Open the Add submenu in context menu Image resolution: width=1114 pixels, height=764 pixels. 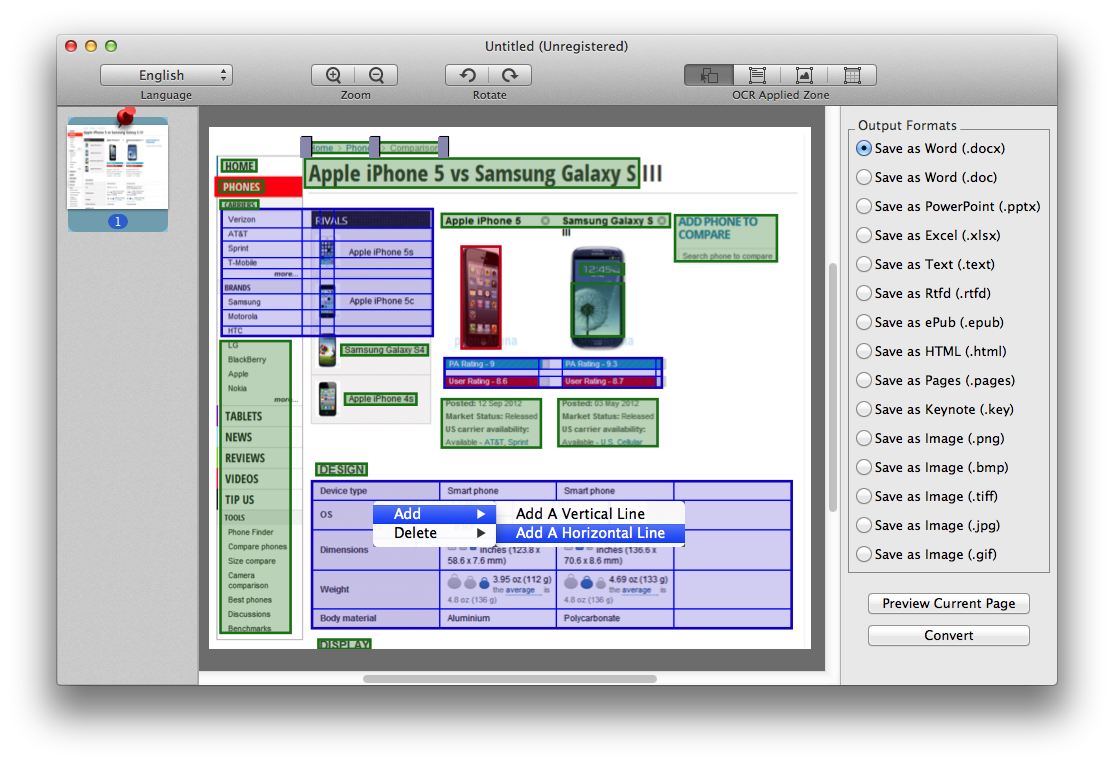[434, 513]
